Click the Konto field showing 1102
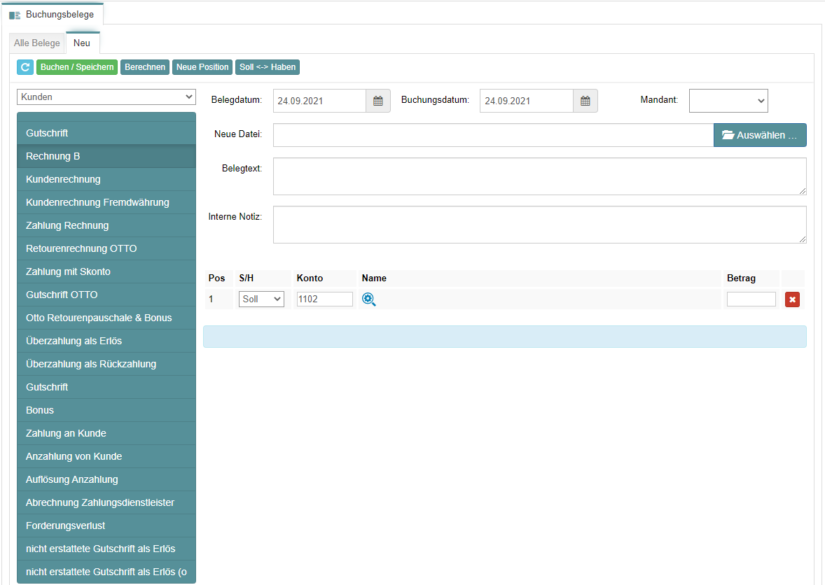 pos(325,299)
